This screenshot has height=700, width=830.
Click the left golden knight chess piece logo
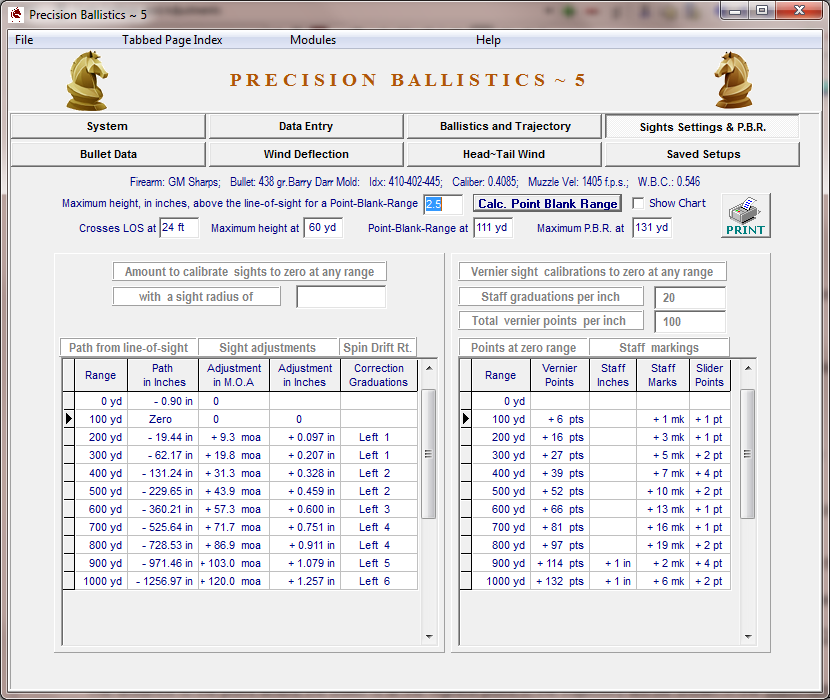(x=87, y=80)
